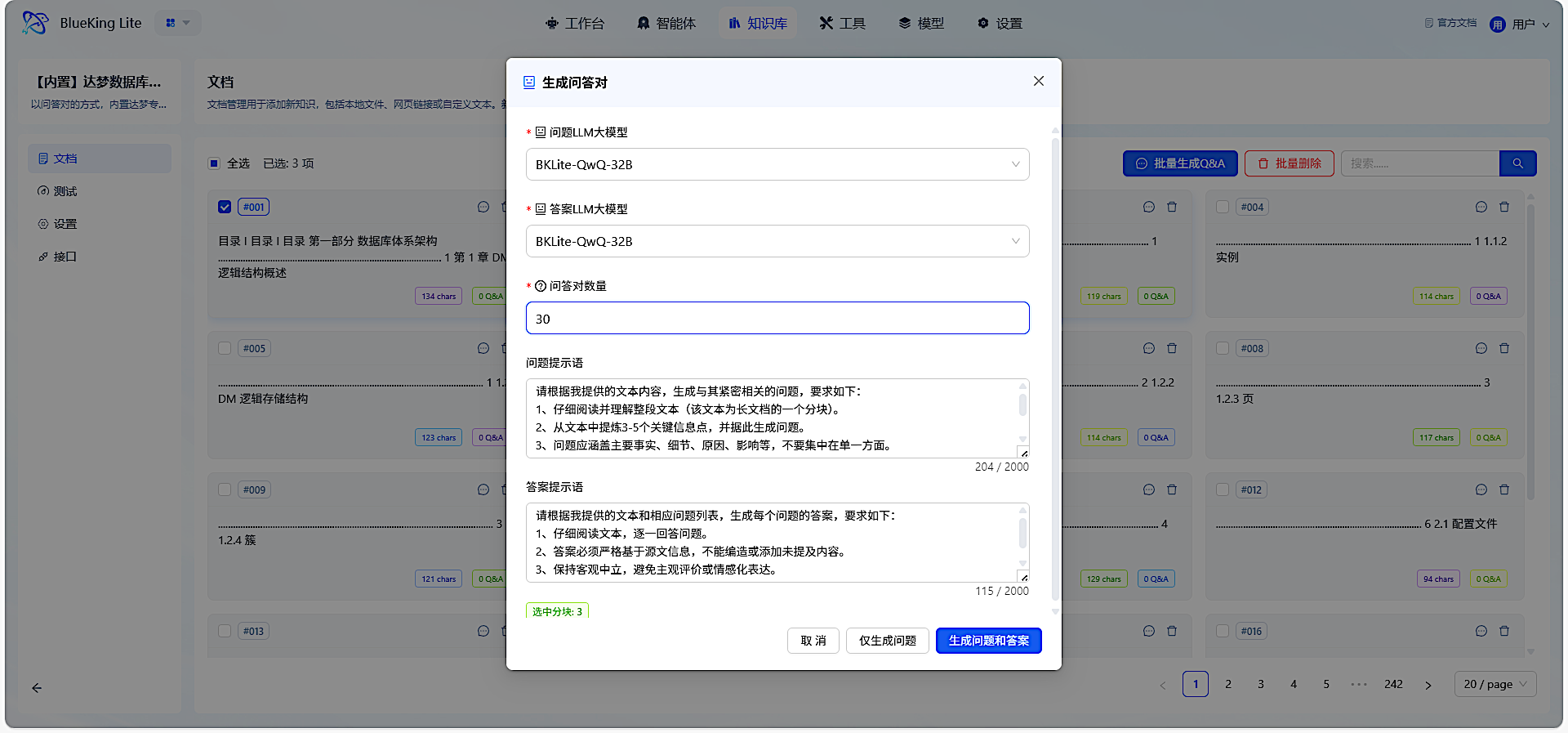This screenshot has height=733, width=1568.
Task: Check the chunk #004 checkbox
Action: tap(1223, 208)
